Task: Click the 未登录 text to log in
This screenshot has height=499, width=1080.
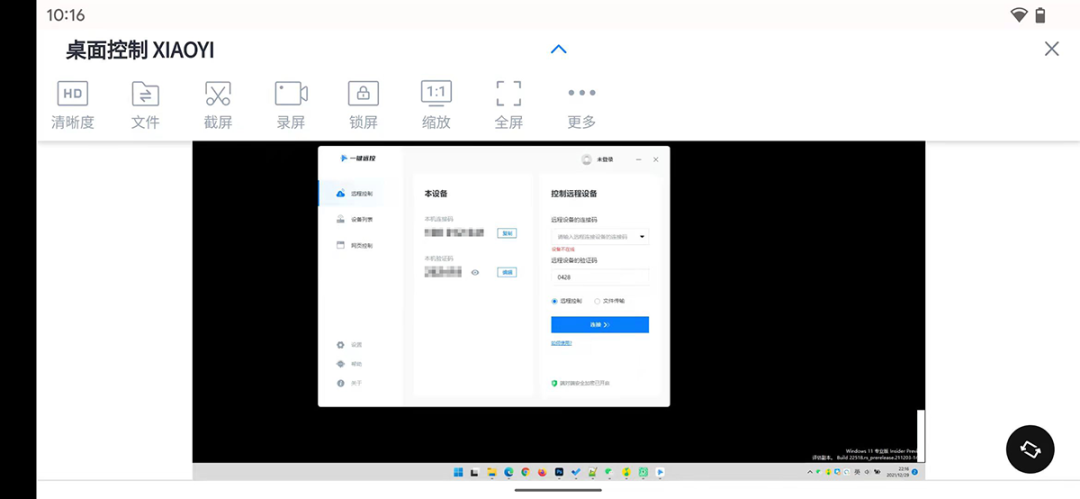Action: (605, 159)
